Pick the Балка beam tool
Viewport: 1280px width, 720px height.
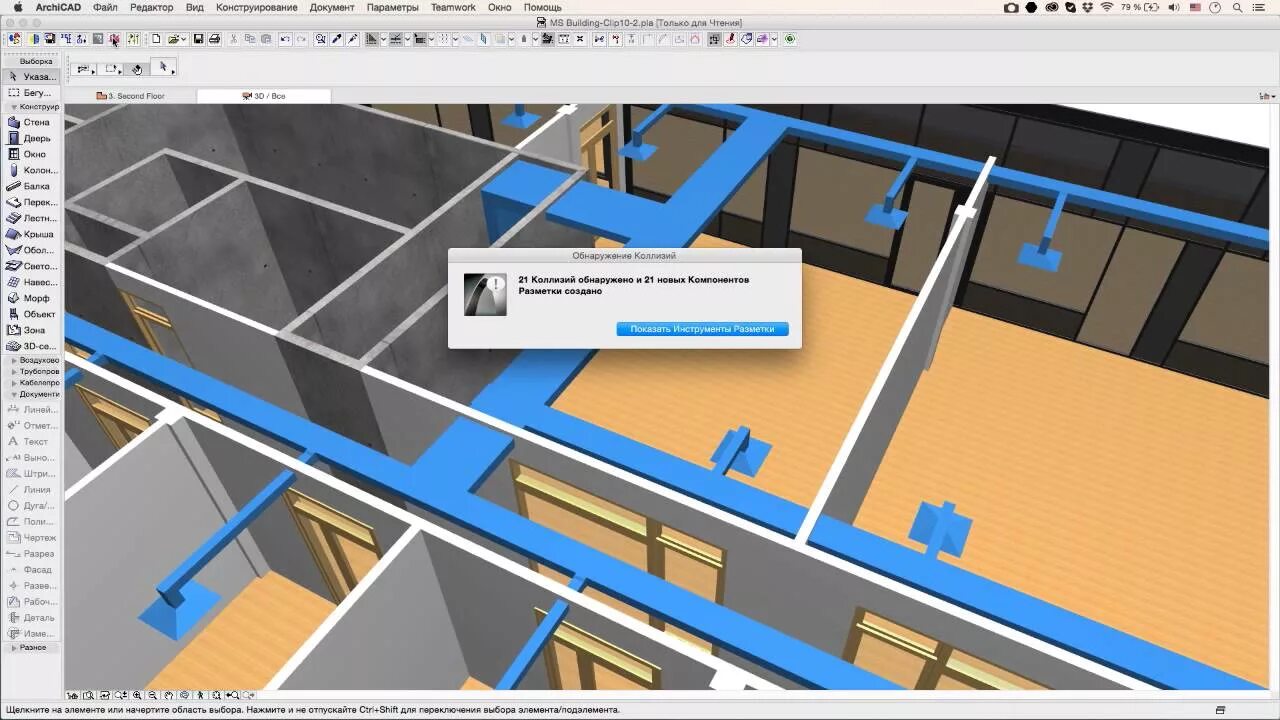point(31,186)
